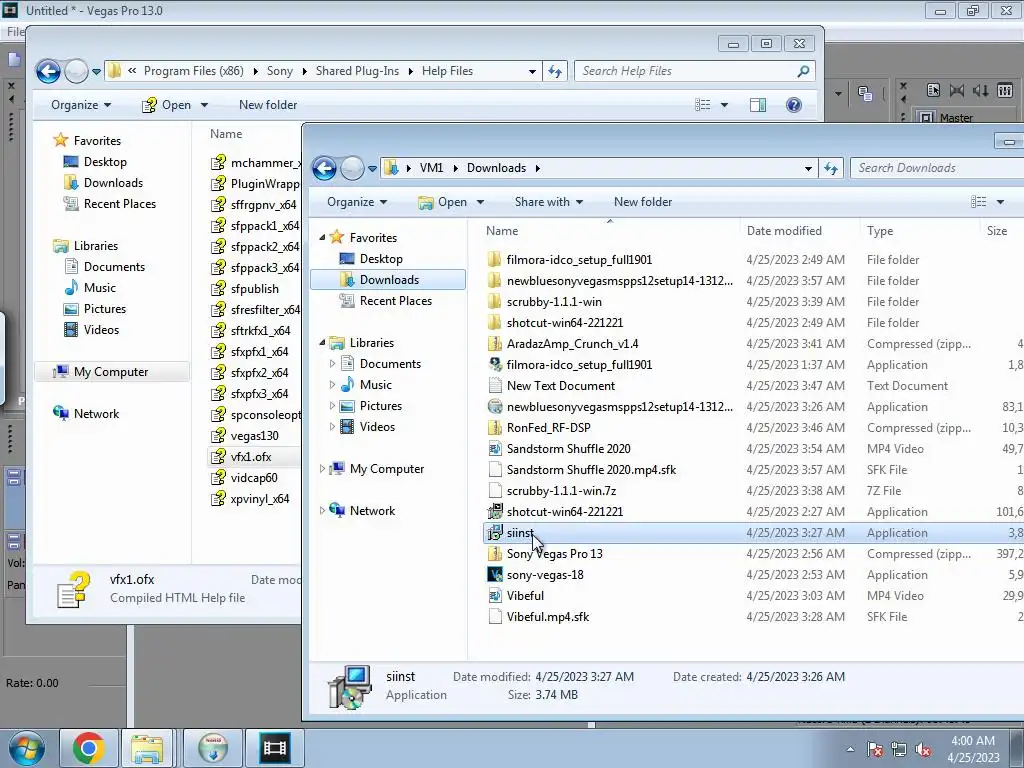Select the xpvinyl_x64 help file
1024x768 pixels.
pos(259,498)
